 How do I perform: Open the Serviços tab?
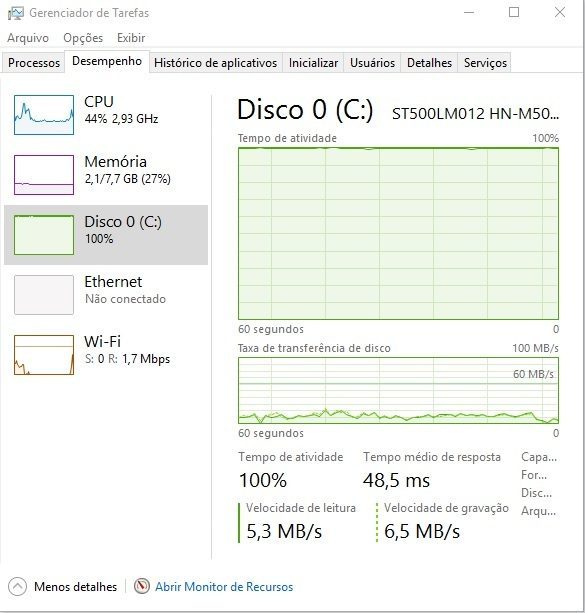(485, 63)
